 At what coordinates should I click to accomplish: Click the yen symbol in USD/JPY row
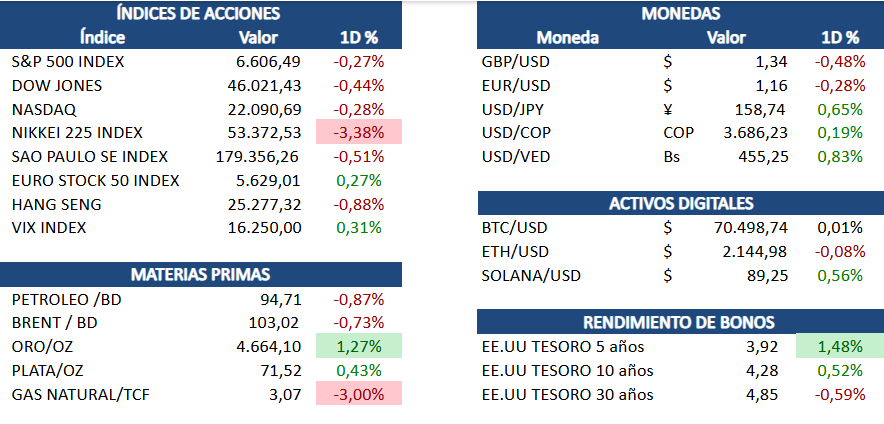click(668, 108)
